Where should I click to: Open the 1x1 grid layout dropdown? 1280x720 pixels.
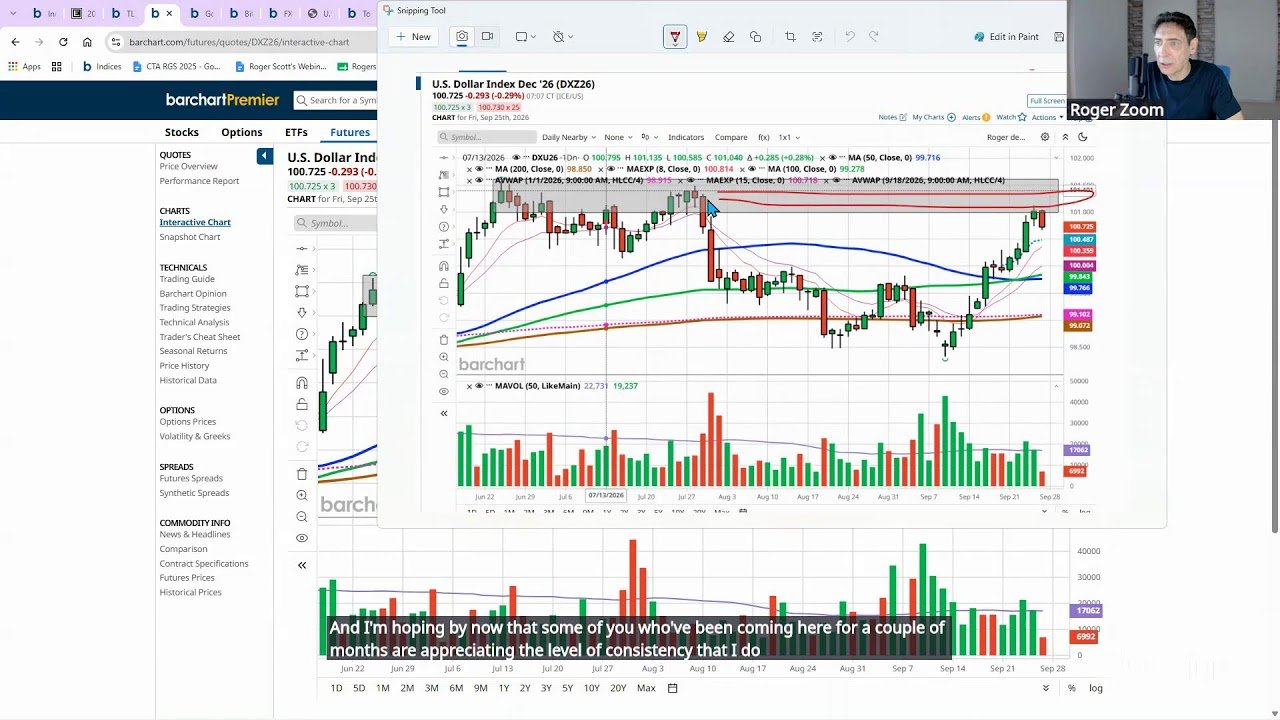789,137
